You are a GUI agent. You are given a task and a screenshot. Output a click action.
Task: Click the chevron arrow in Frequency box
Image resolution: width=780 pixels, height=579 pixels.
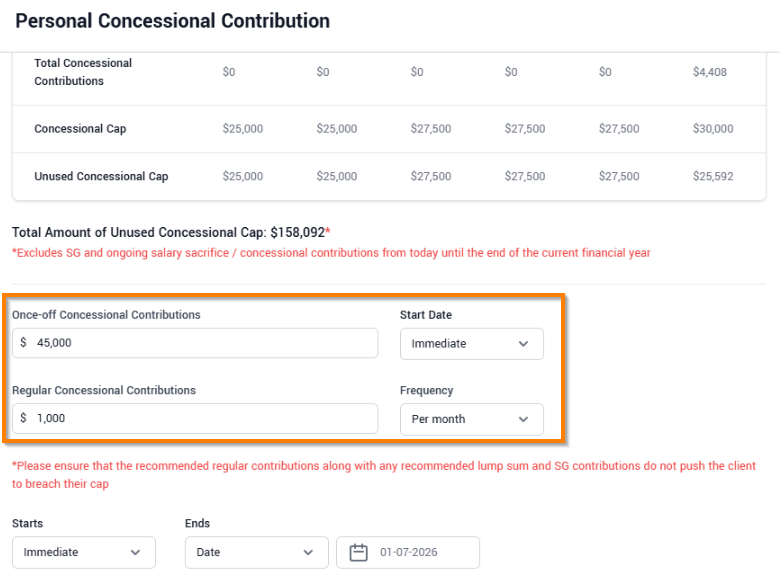(523, 419)
